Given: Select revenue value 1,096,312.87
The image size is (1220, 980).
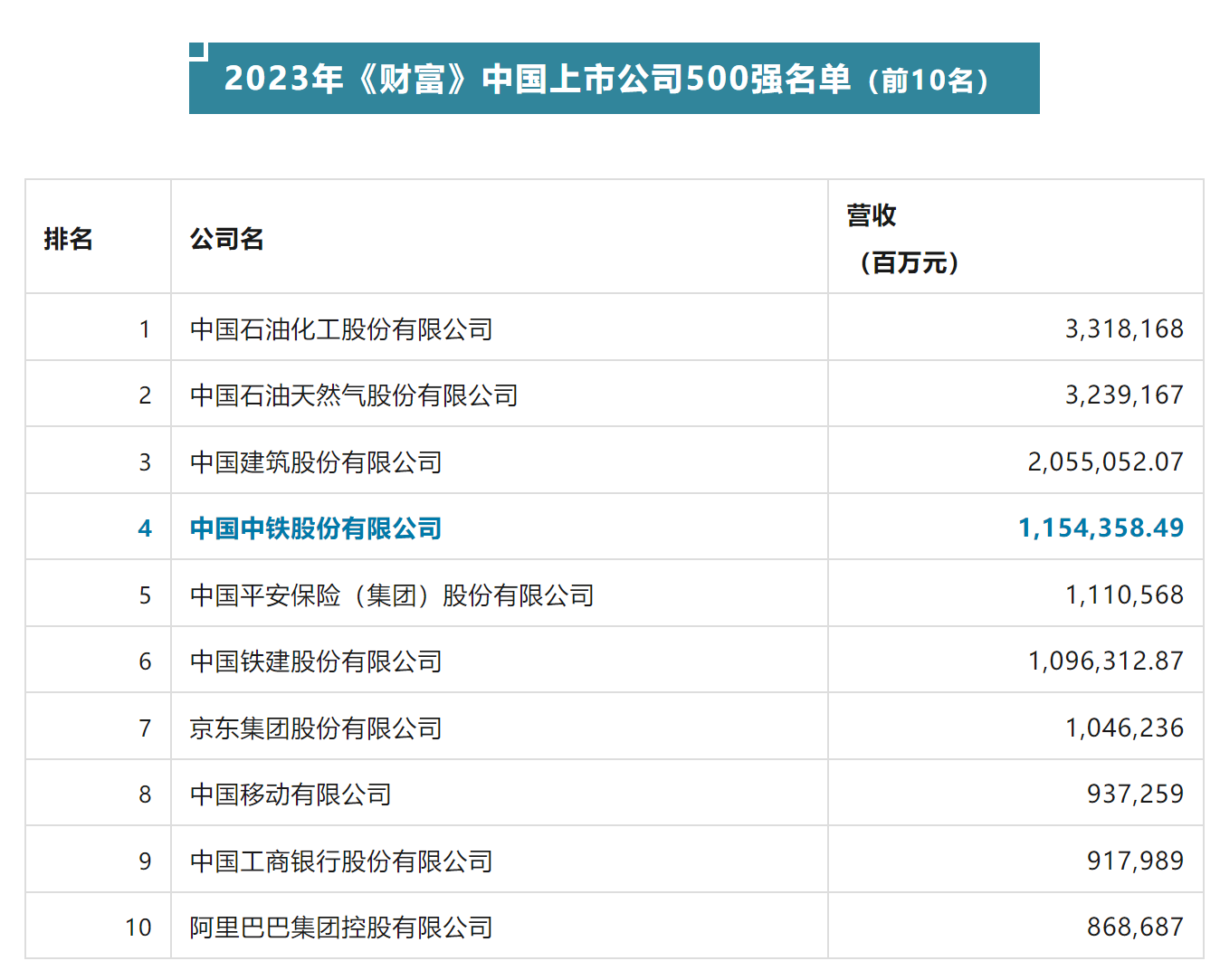Looking at the screenshot, I should coord(1106,661).
